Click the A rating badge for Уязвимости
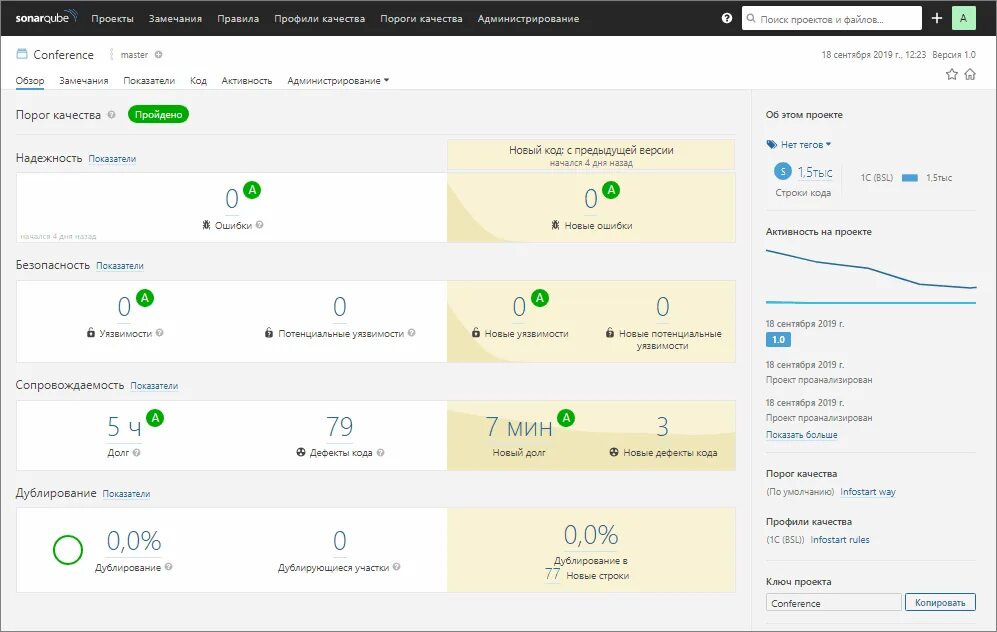Viewport: 997px width, 632px height. [x=145, y=298]
